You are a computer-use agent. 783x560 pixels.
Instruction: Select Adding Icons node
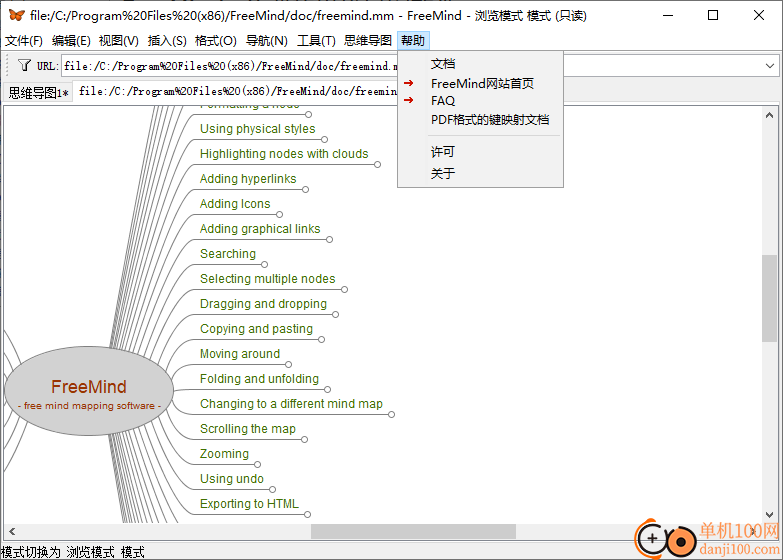click(x=235, y=204)
